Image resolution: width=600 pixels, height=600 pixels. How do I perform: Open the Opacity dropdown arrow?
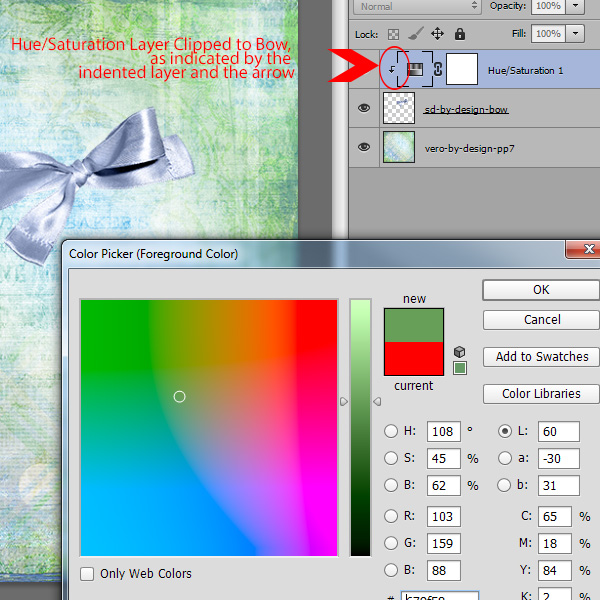tap(575, 7)
